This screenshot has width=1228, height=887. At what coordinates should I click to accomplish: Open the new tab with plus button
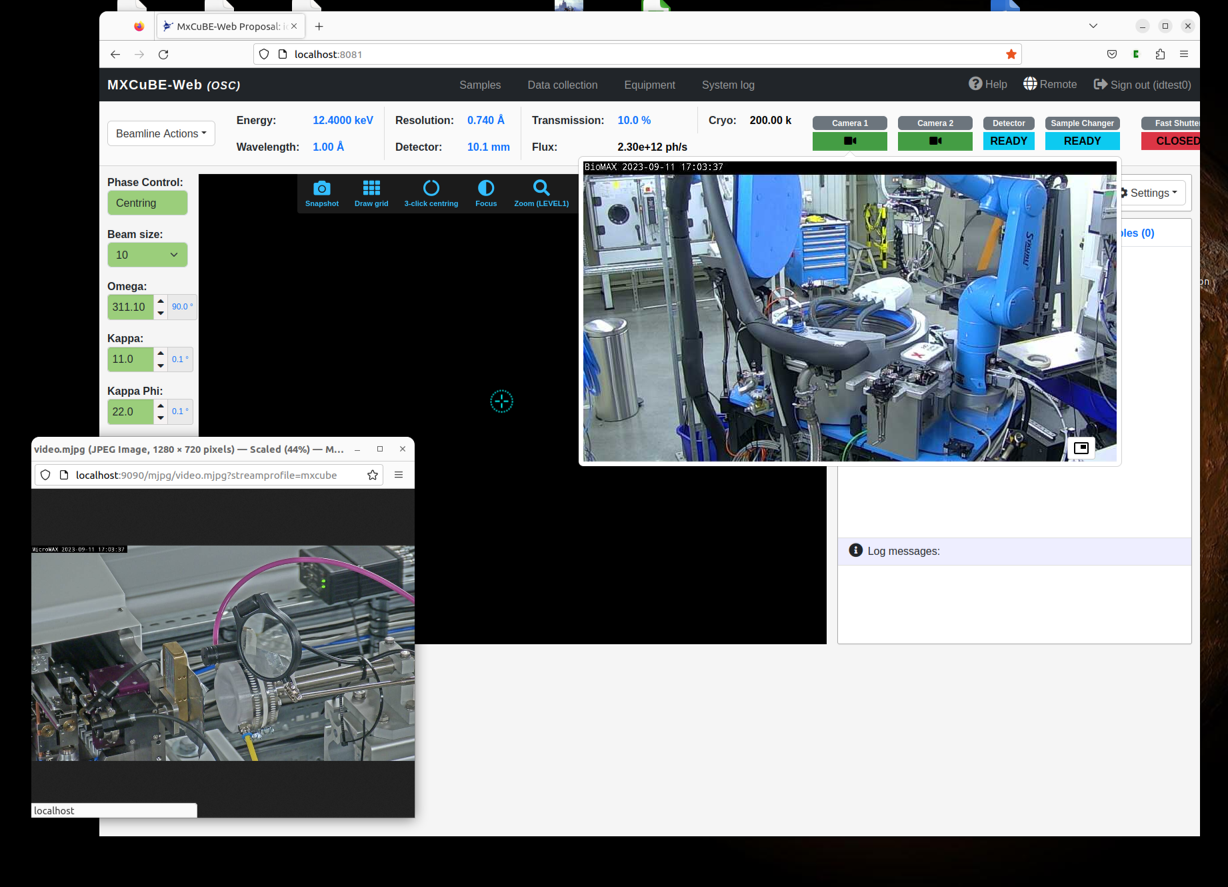319,26
